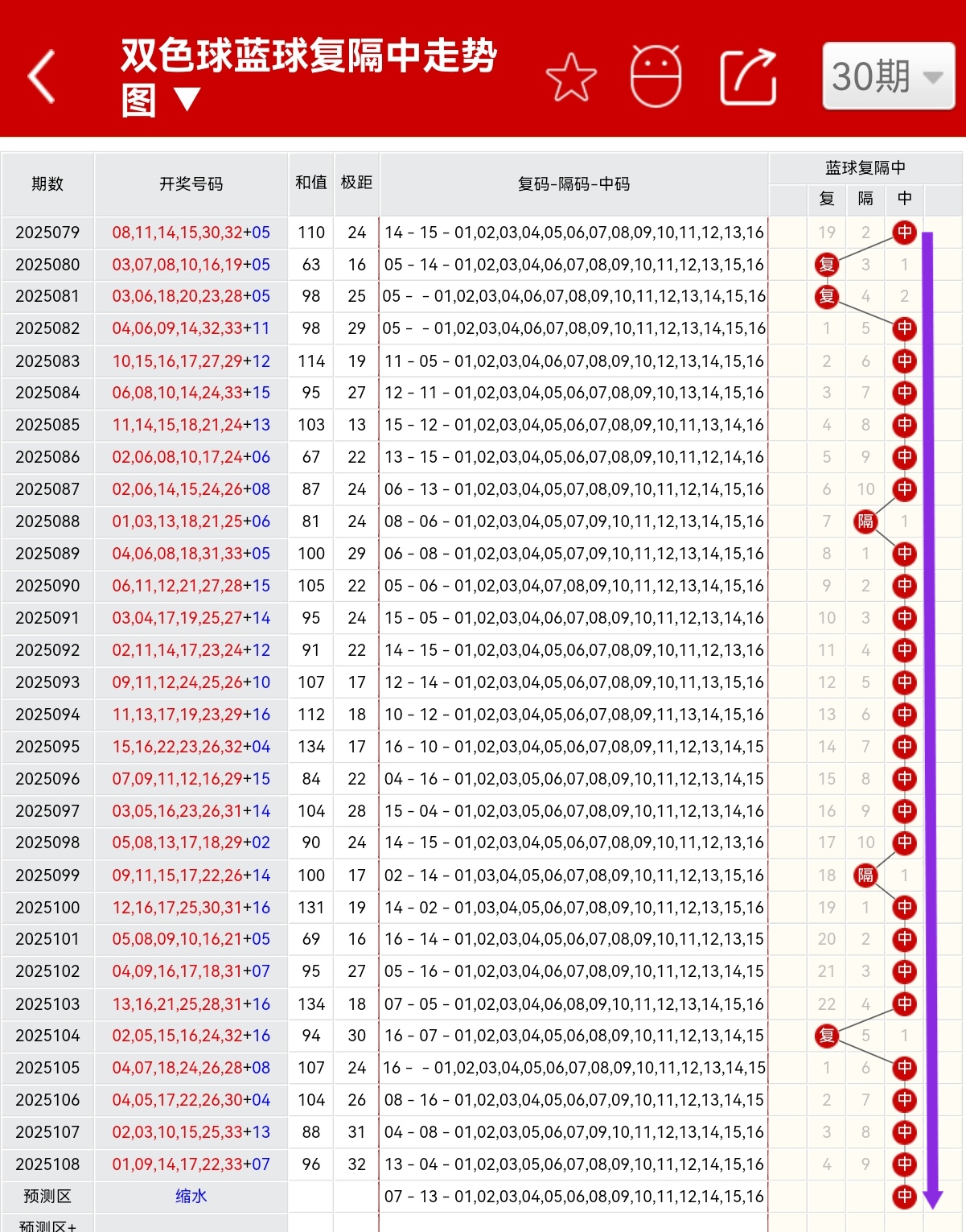
Task: Tap the back arrow icon
Action: click(42, 77)
